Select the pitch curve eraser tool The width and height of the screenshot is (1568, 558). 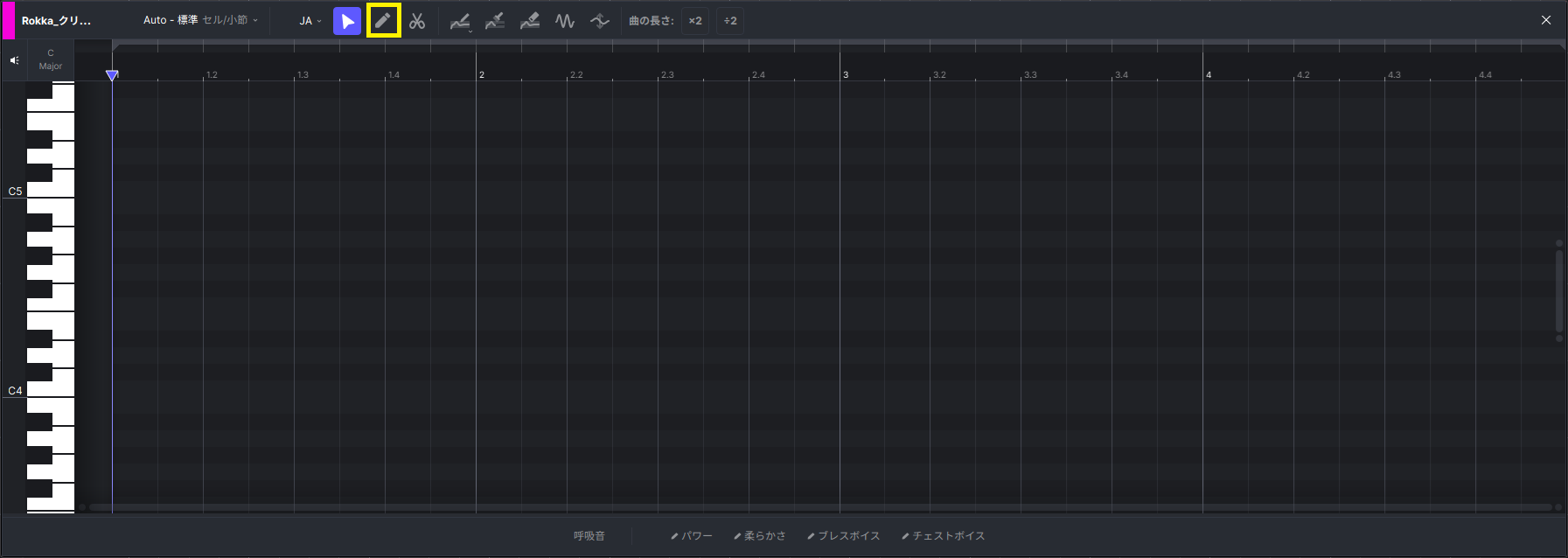(x=530, y=21)
